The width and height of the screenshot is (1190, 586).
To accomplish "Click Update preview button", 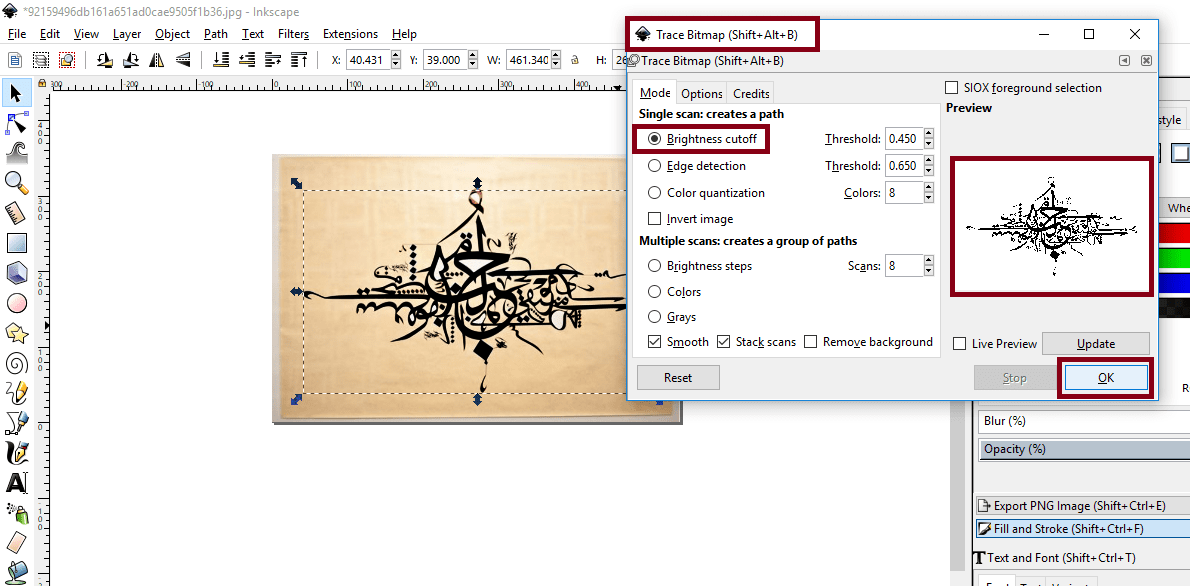I will [x=1095, y=344].
